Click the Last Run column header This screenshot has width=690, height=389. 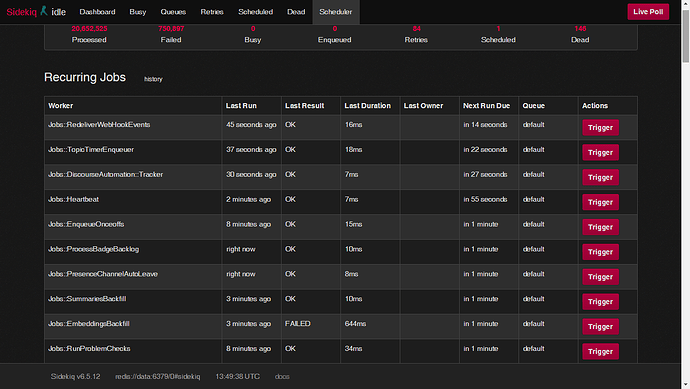[241, 106]
